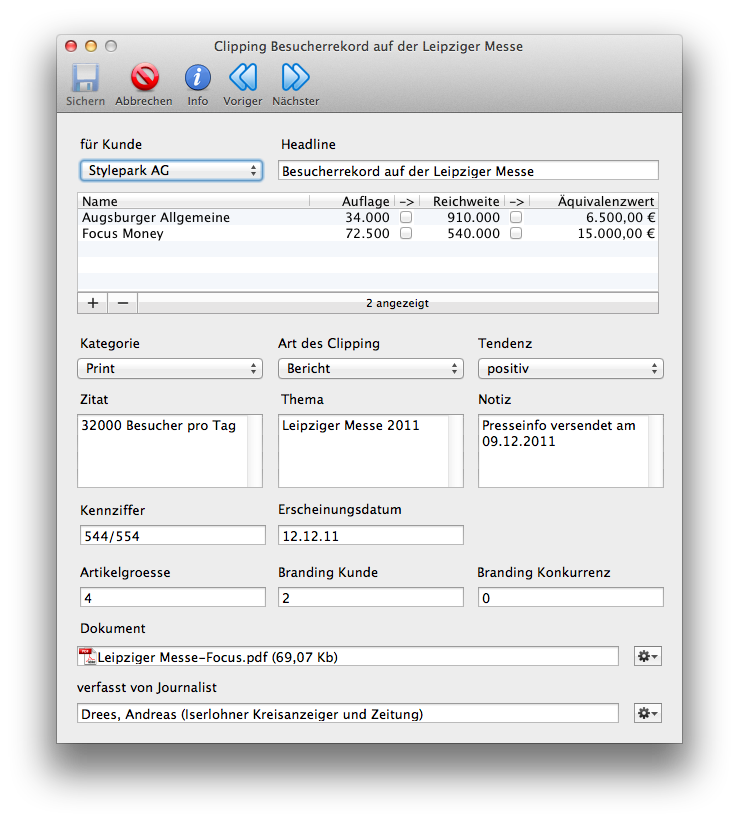Click into the Headline input field

[468, 170]
